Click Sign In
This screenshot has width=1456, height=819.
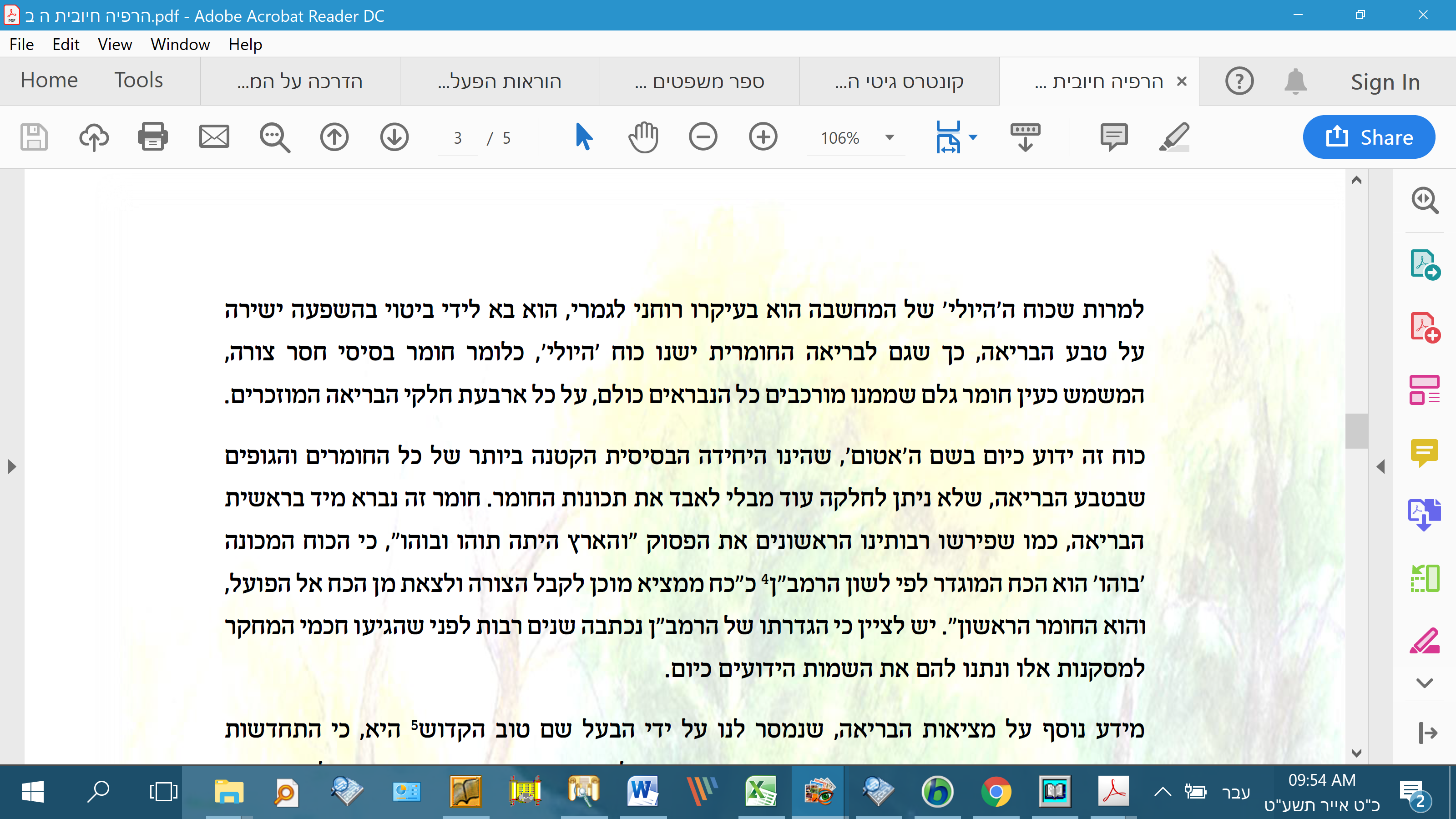coord(1385,81)
